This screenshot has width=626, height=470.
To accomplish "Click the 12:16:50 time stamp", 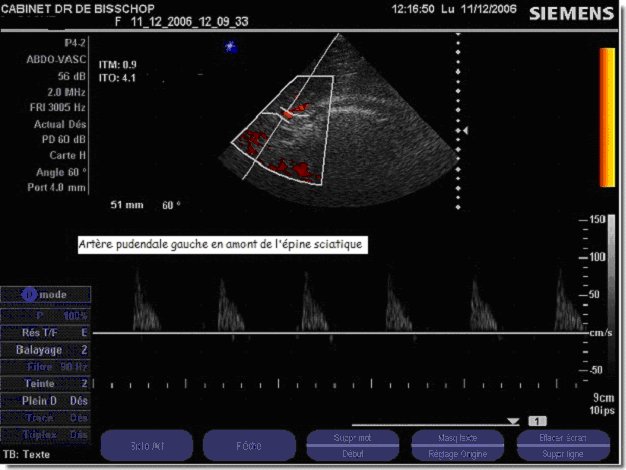I will (x=413, y=9).
